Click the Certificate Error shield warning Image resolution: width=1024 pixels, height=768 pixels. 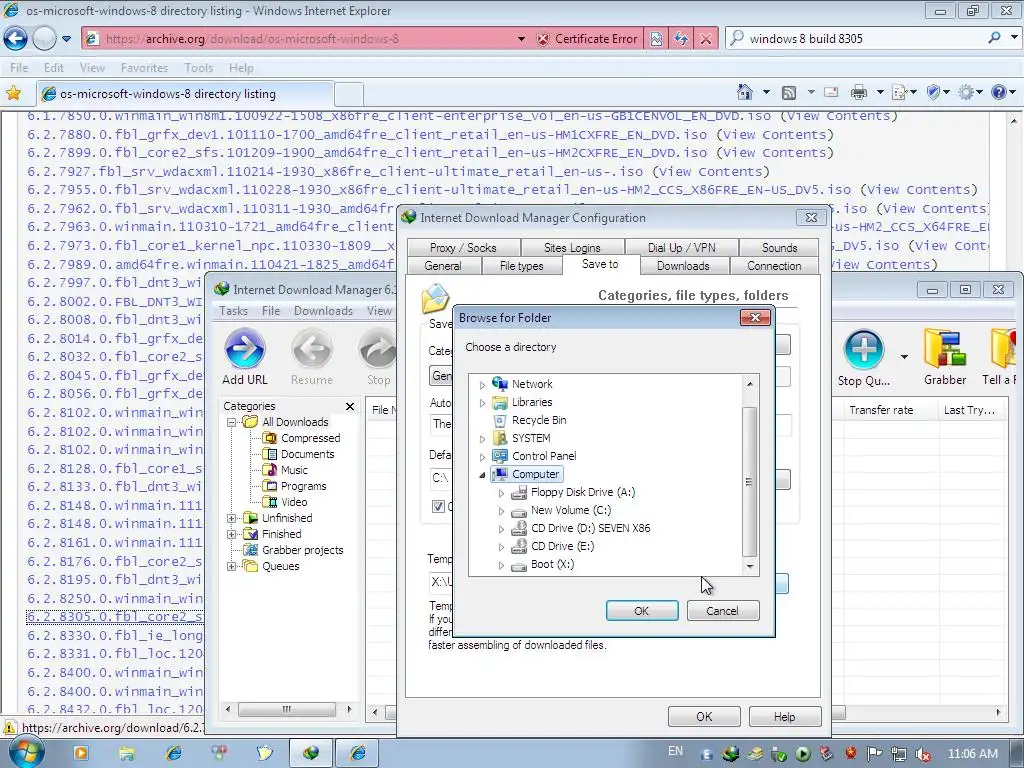(586, 39)
